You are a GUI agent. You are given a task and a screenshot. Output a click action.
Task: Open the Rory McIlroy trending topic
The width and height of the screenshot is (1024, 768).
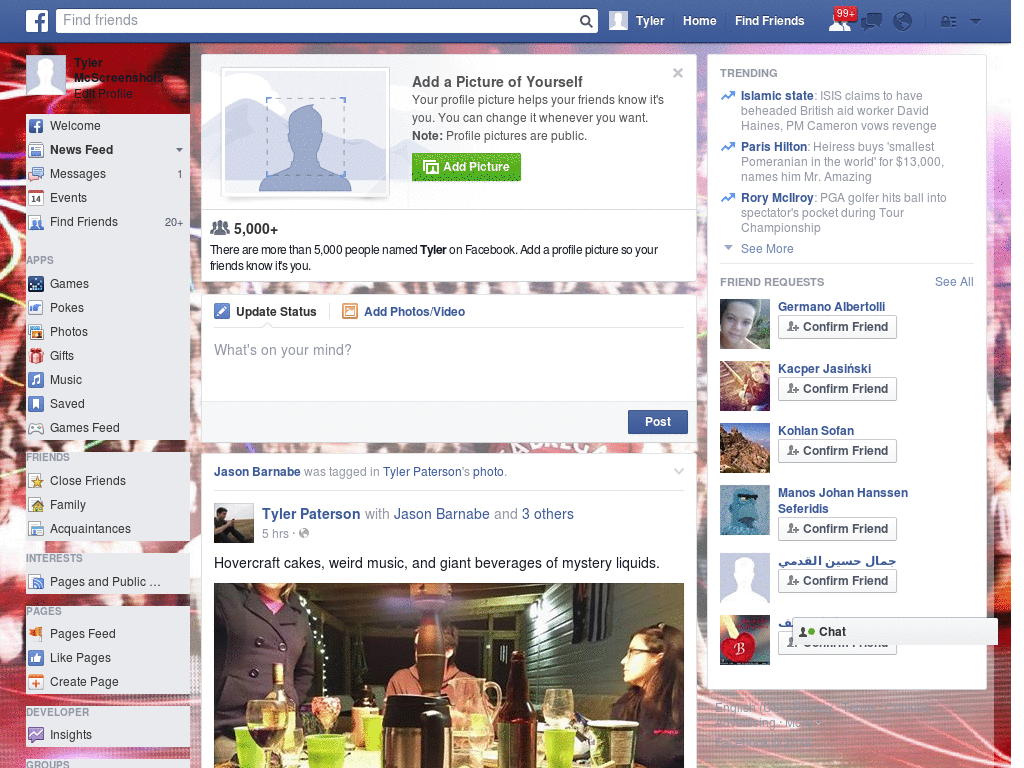click(777, 198)
